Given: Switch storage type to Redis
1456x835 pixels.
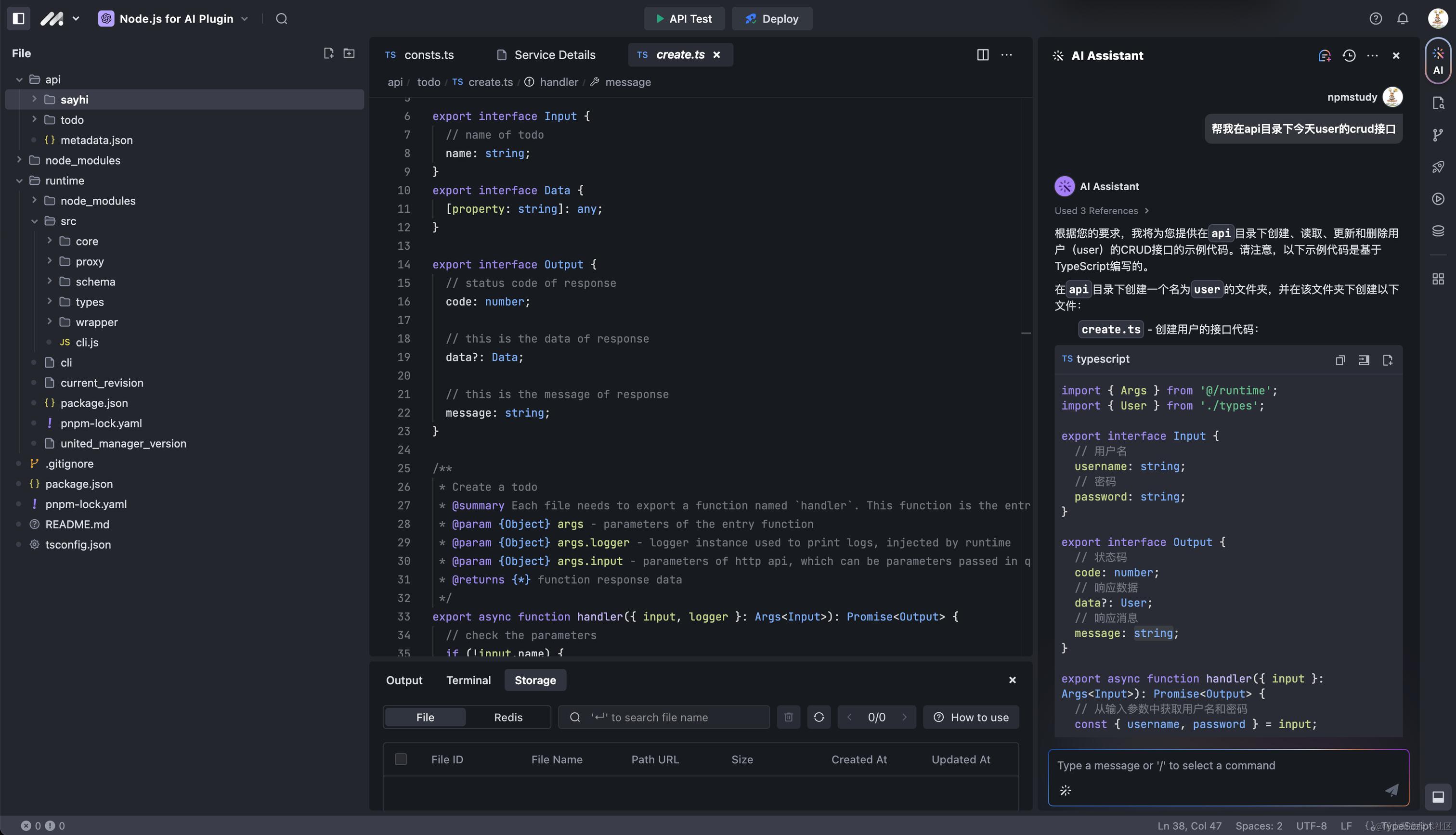Looking at the screenshot, I should tap(507, 717).
